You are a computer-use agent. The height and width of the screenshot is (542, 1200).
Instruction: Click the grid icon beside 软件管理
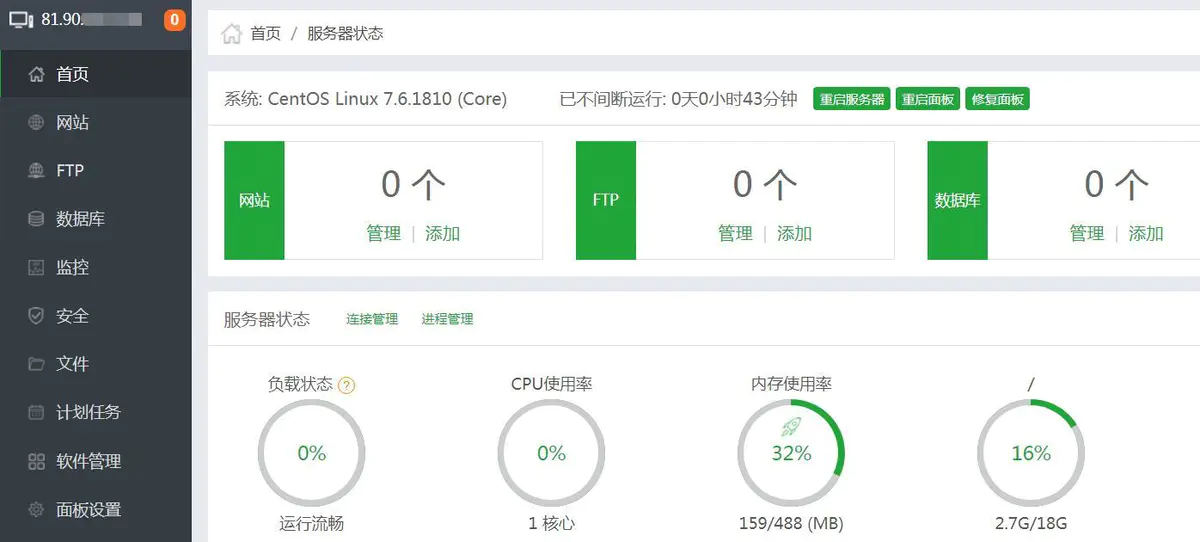point(36,461)
